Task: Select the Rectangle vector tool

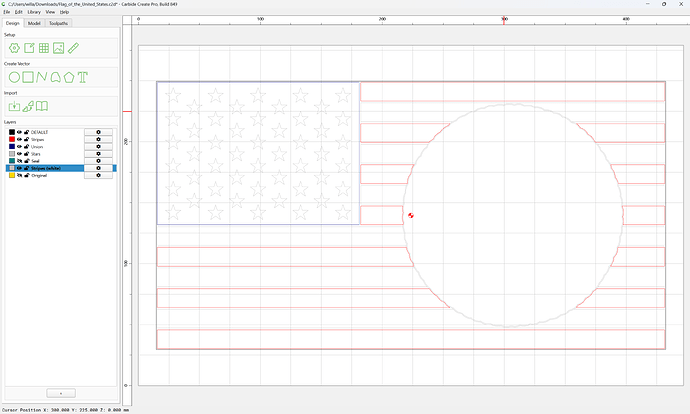Action: coord(28,77)
